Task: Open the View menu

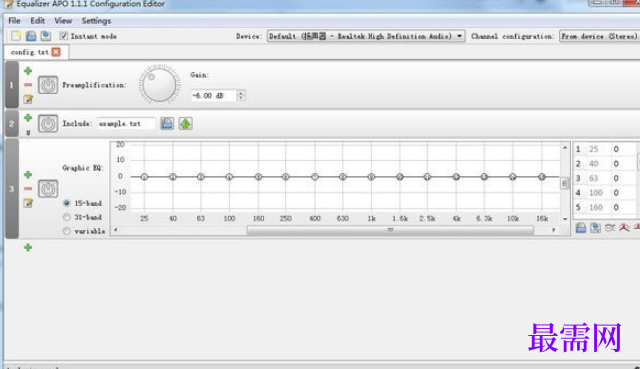Action: (x=63, y=21)
